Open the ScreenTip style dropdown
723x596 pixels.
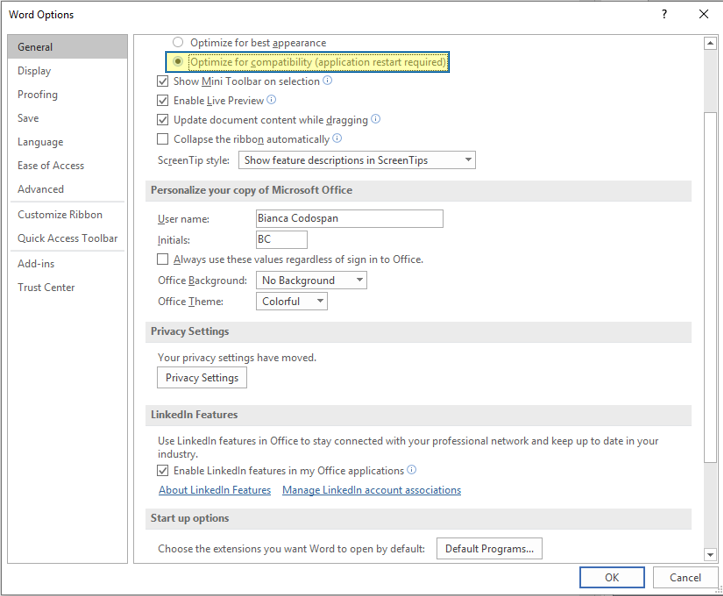pos(357,160)
